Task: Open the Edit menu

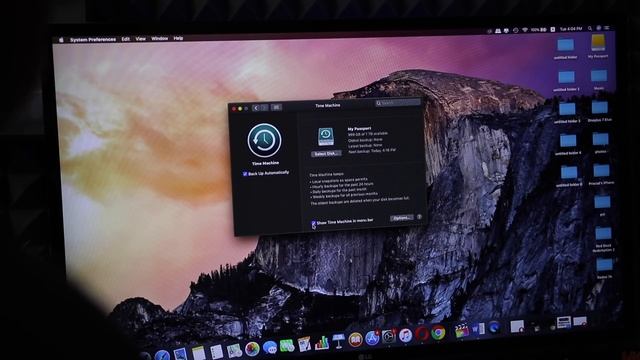Action: pyautogui.click(x=125, y=39)
